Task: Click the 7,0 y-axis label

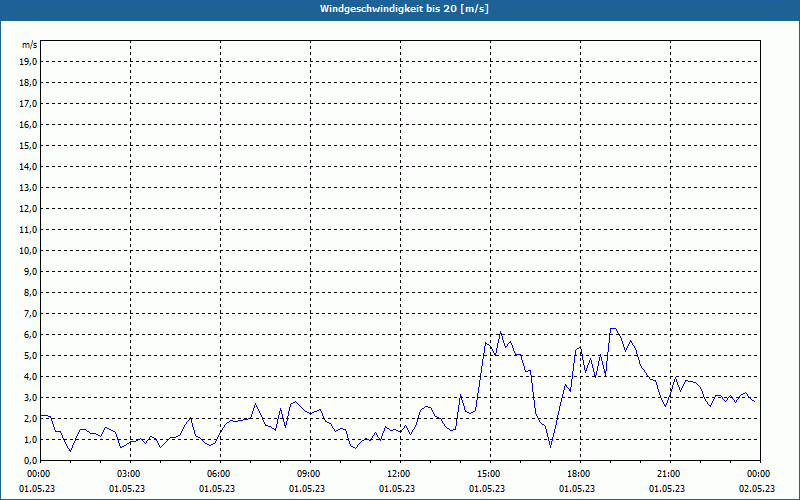Action: coord(30,313)
